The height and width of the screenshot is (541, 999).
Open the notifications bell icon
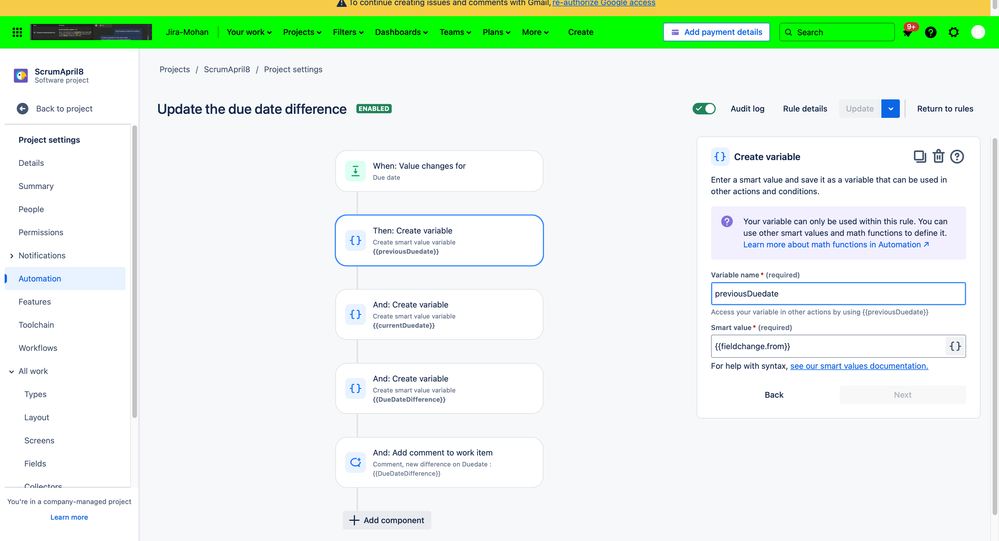tap(908, 32)
